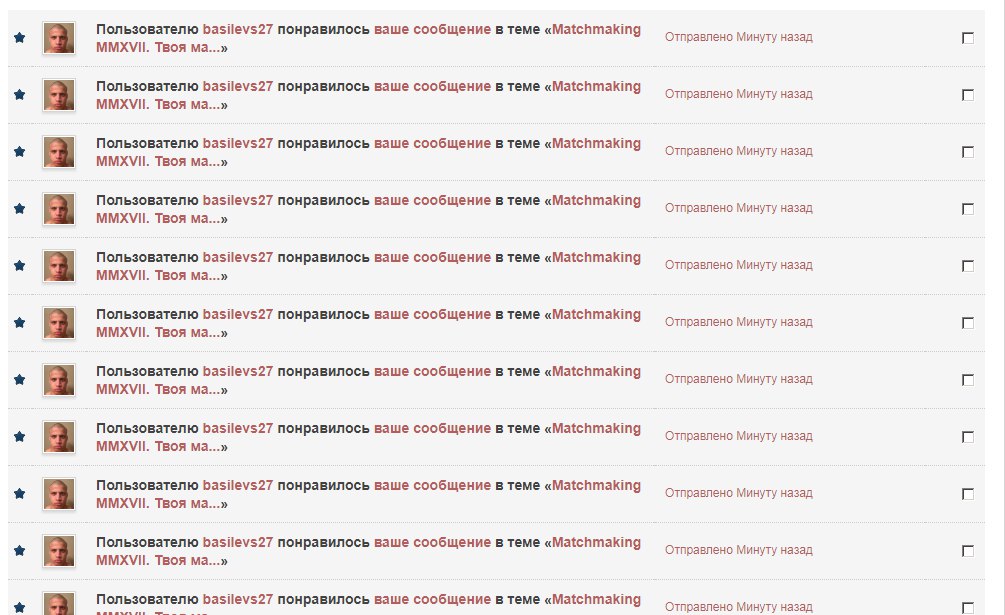
Task: Click the star icon in the fifth notification row
Action: click(19, 265)
